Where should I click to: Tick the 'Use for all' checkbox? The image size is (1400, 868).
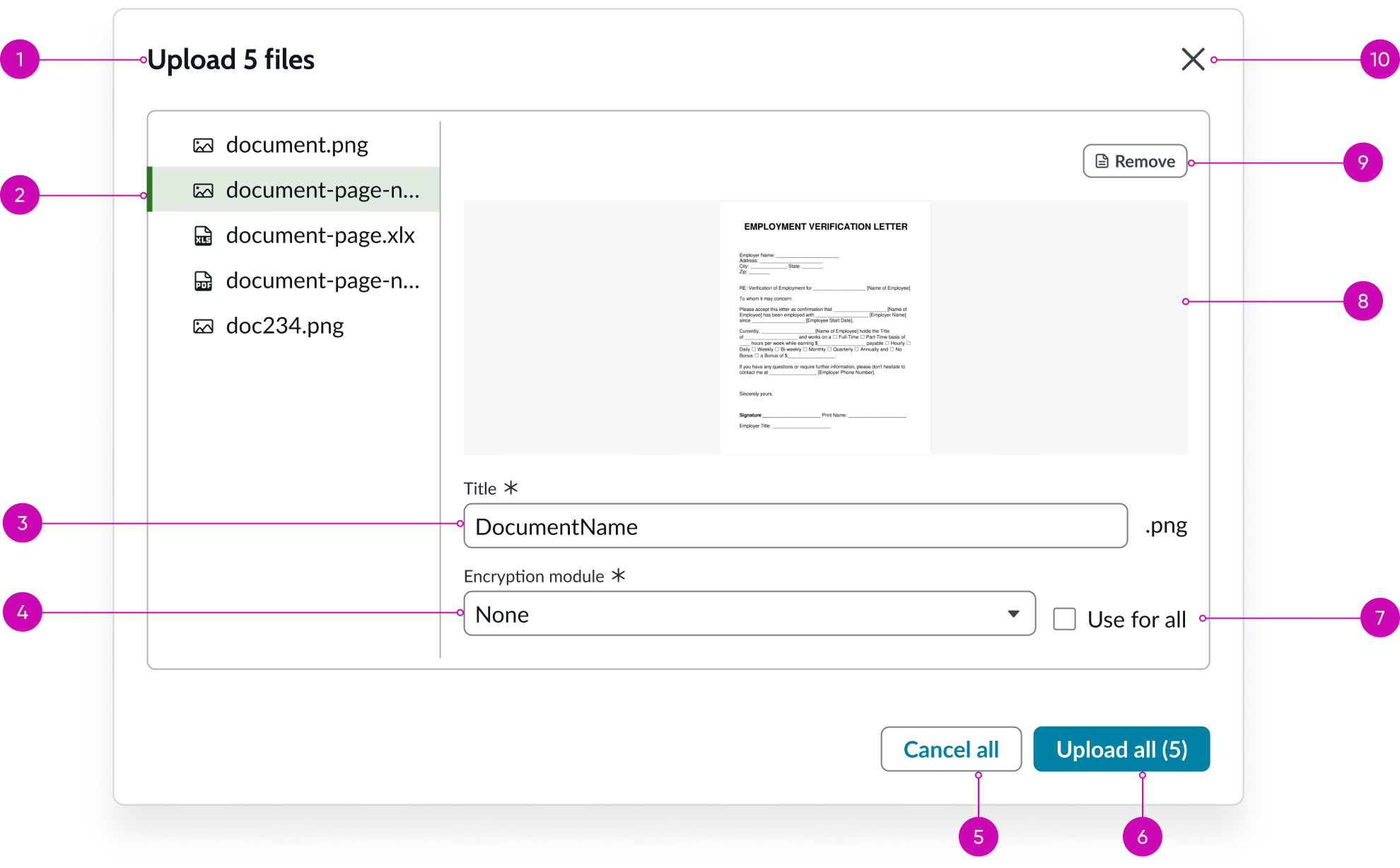point(1064,618)
